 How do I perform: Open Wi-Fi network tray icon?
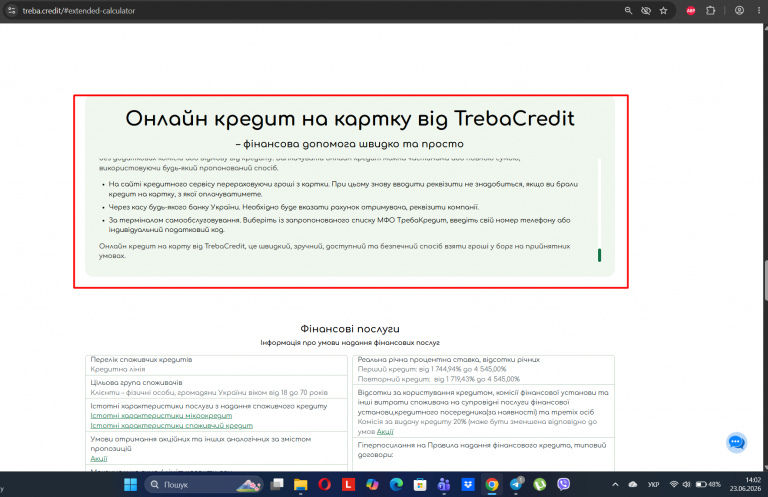point(674,484)
